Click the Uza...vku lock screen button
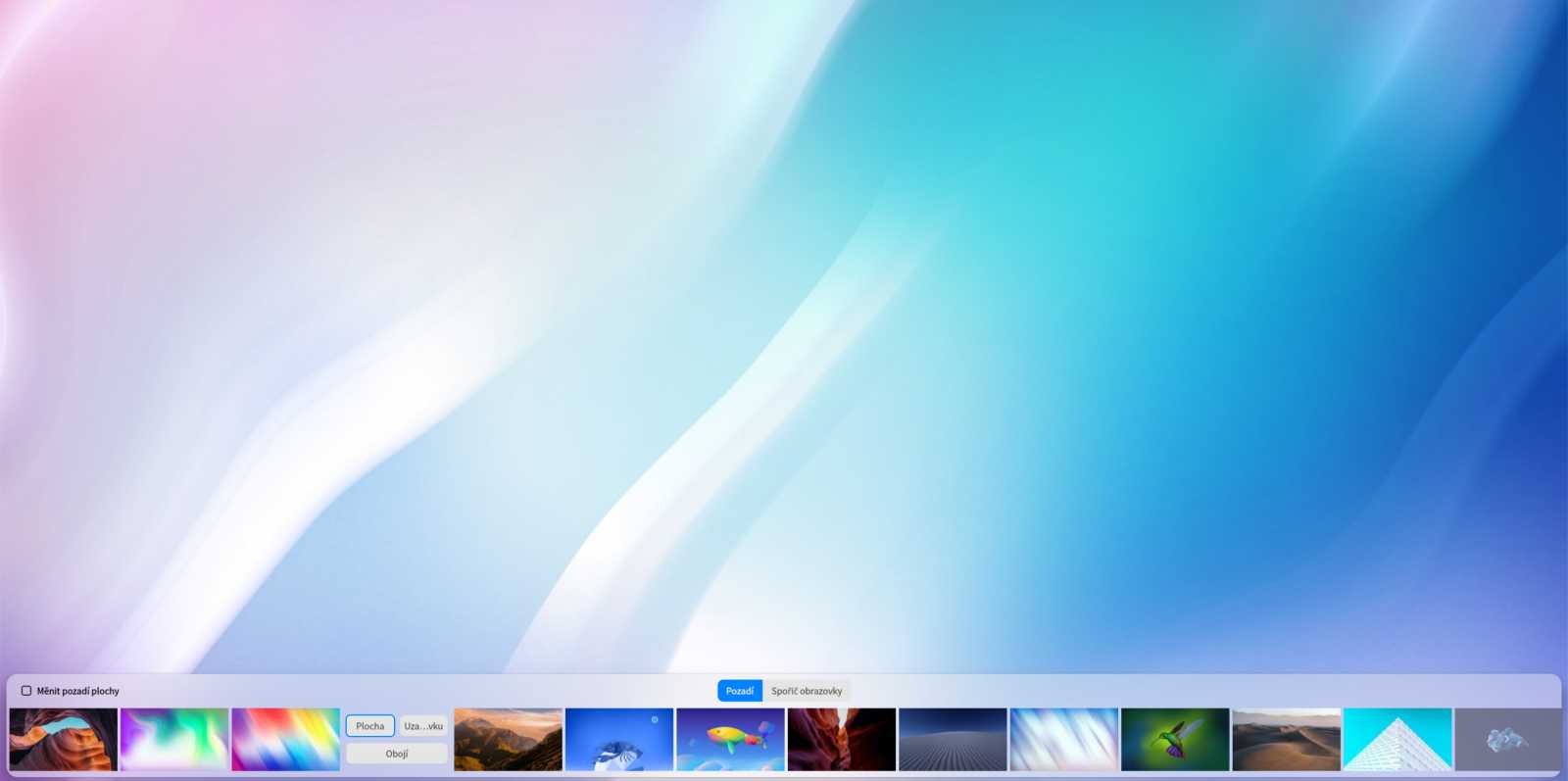This screenshot has width=1568, height=781. click(x=423, y=726)
